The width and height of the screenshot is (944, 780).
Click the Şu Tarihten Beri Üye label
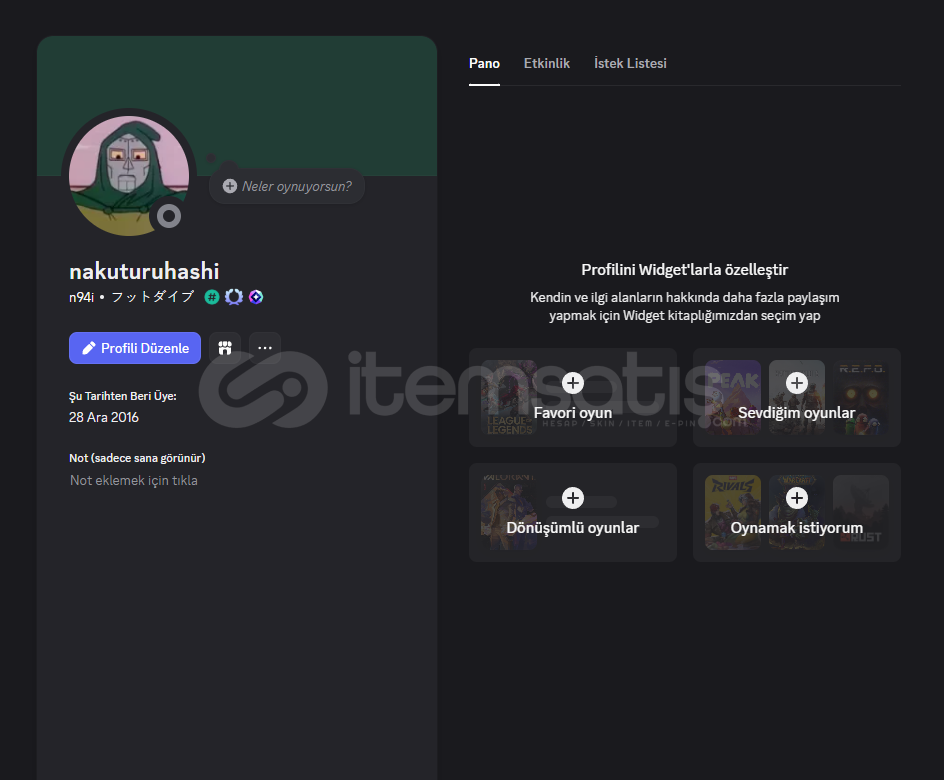coord(123,396)
